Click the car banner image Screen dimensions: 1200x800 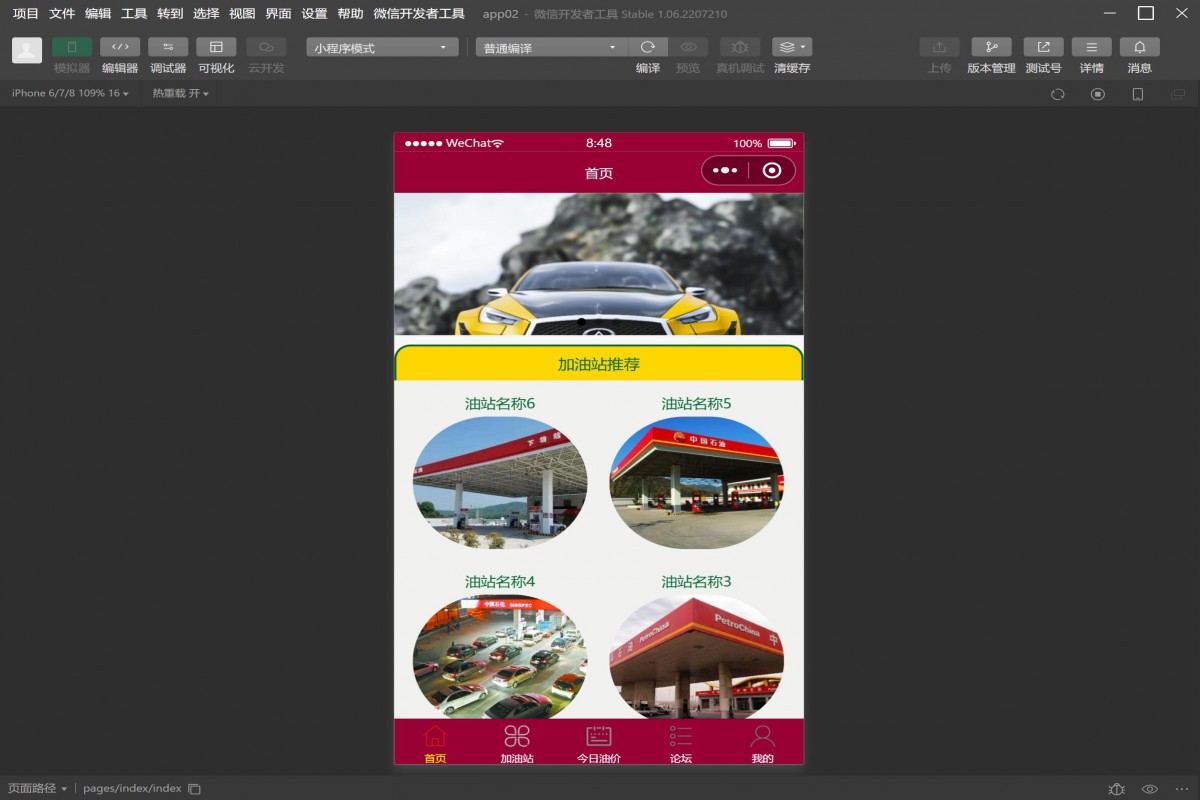click(599, 264)
